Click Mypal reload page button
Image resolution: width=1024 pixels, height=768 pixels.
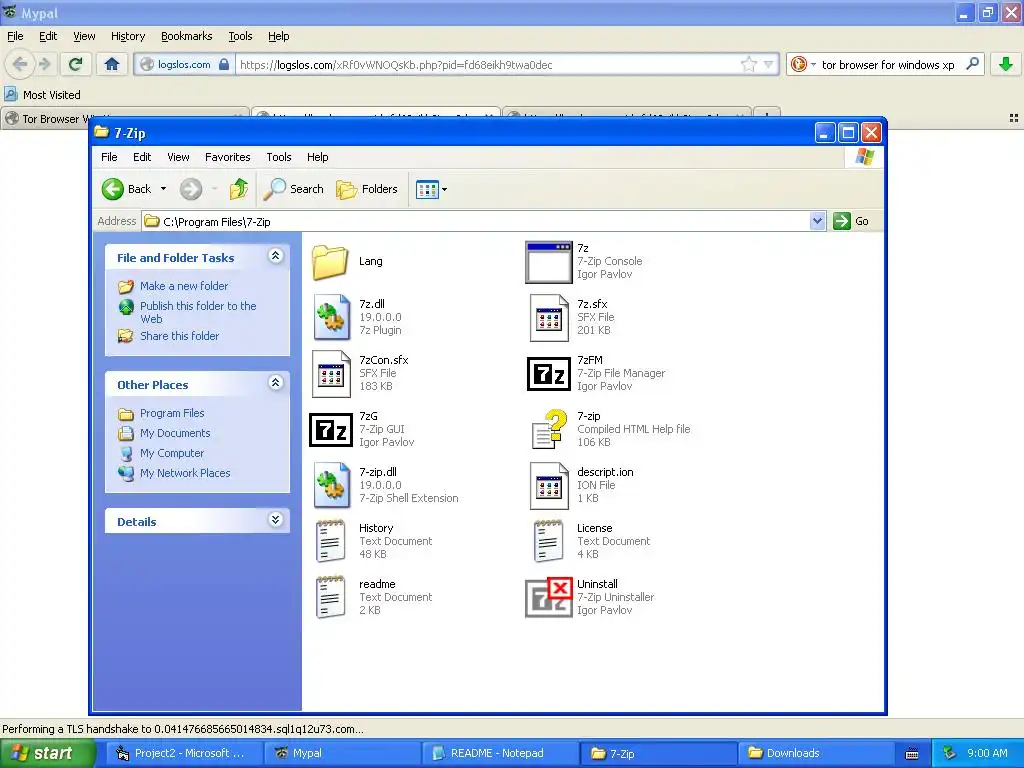pos(75,64)
